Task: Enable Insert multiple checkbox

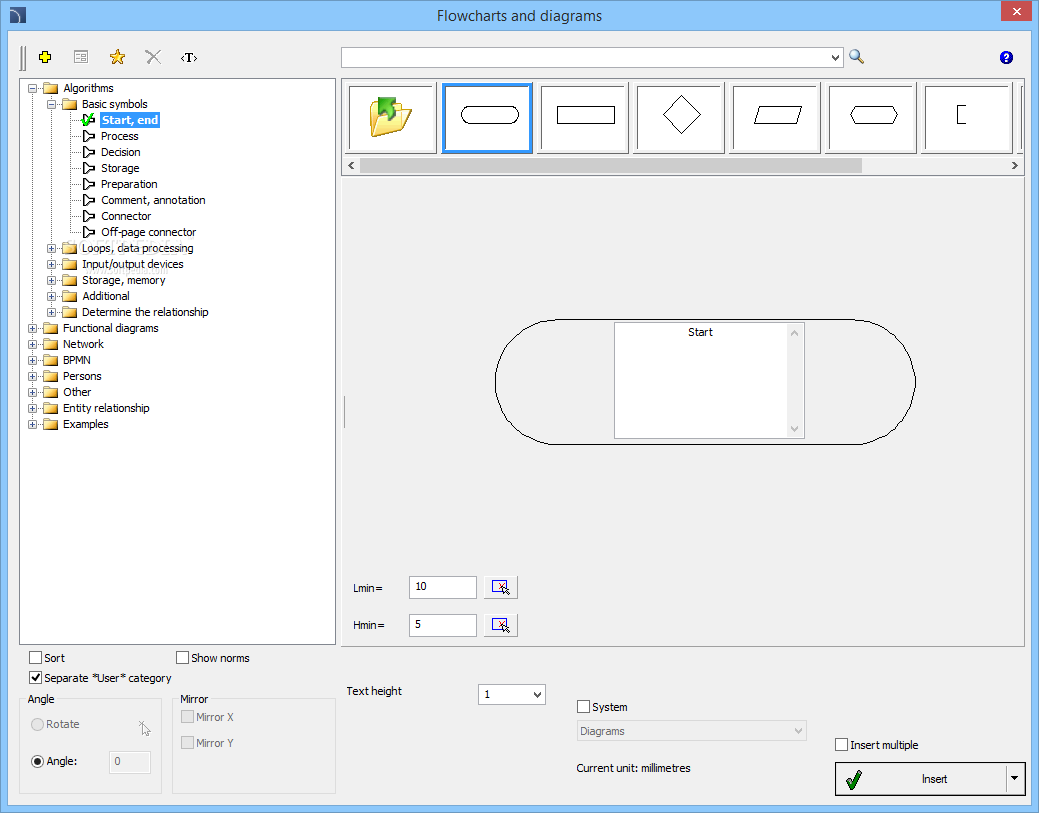Action: point(842,745)
